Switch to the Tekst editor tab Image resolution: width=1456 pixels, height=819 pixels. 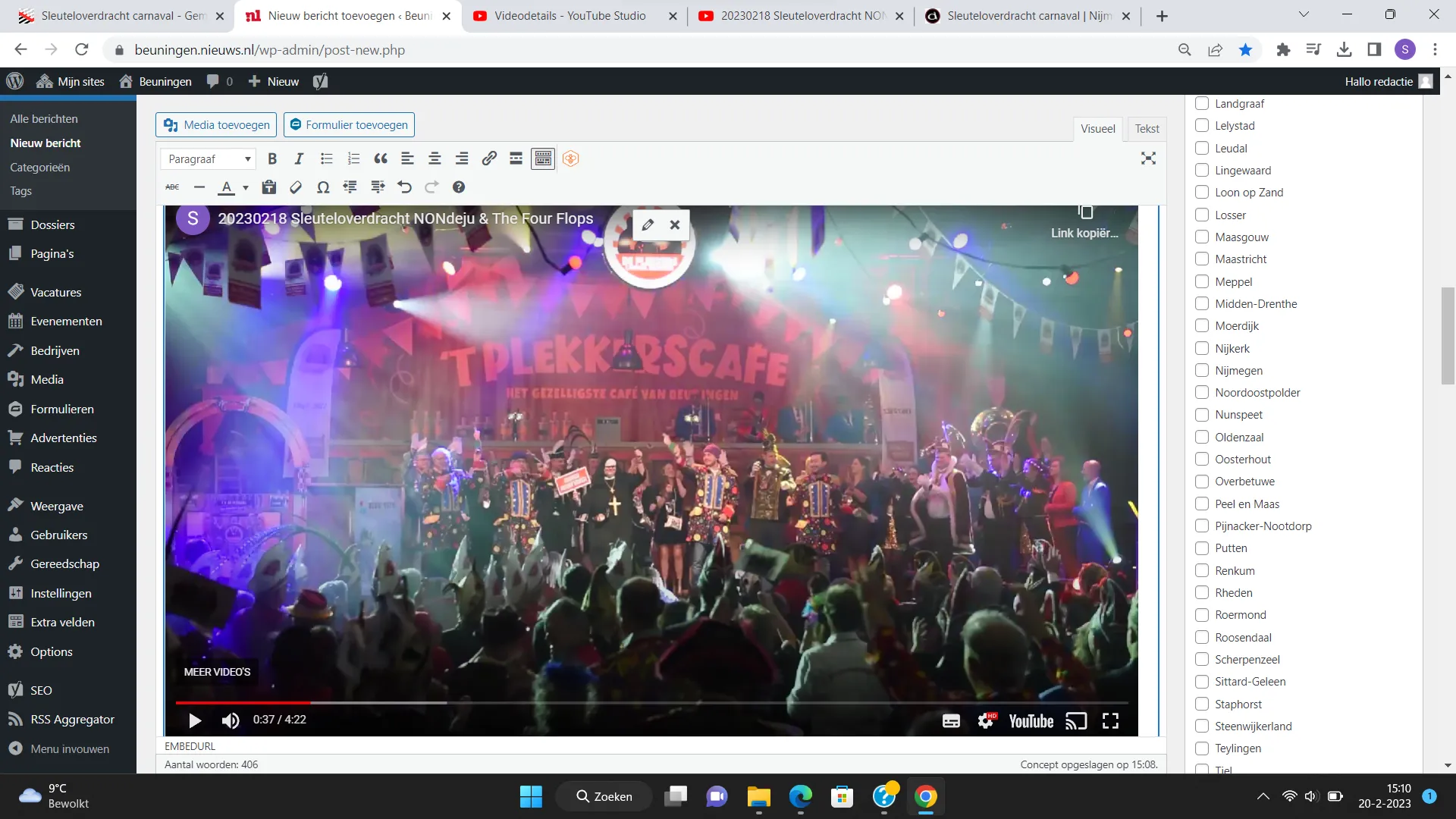[x=1147, y=129]
